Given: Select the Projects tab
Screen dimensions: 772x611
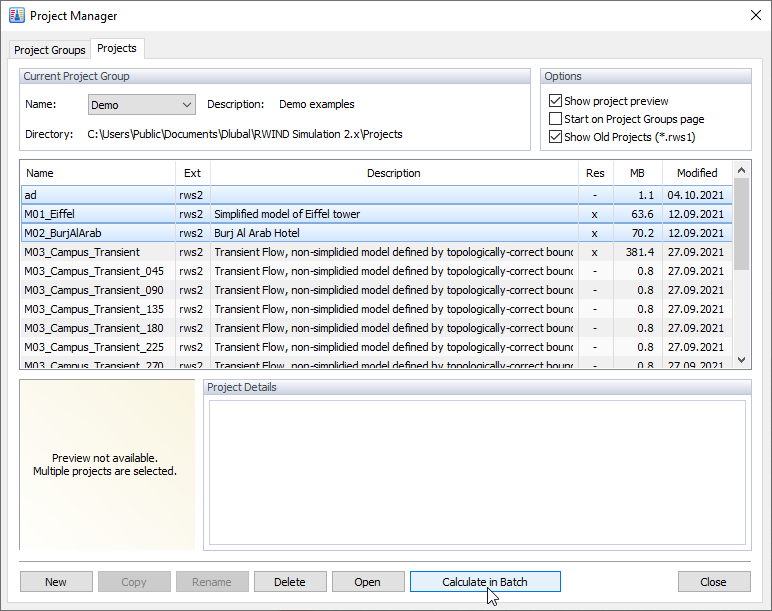Looking at the screenshot, I should (117, 48).
